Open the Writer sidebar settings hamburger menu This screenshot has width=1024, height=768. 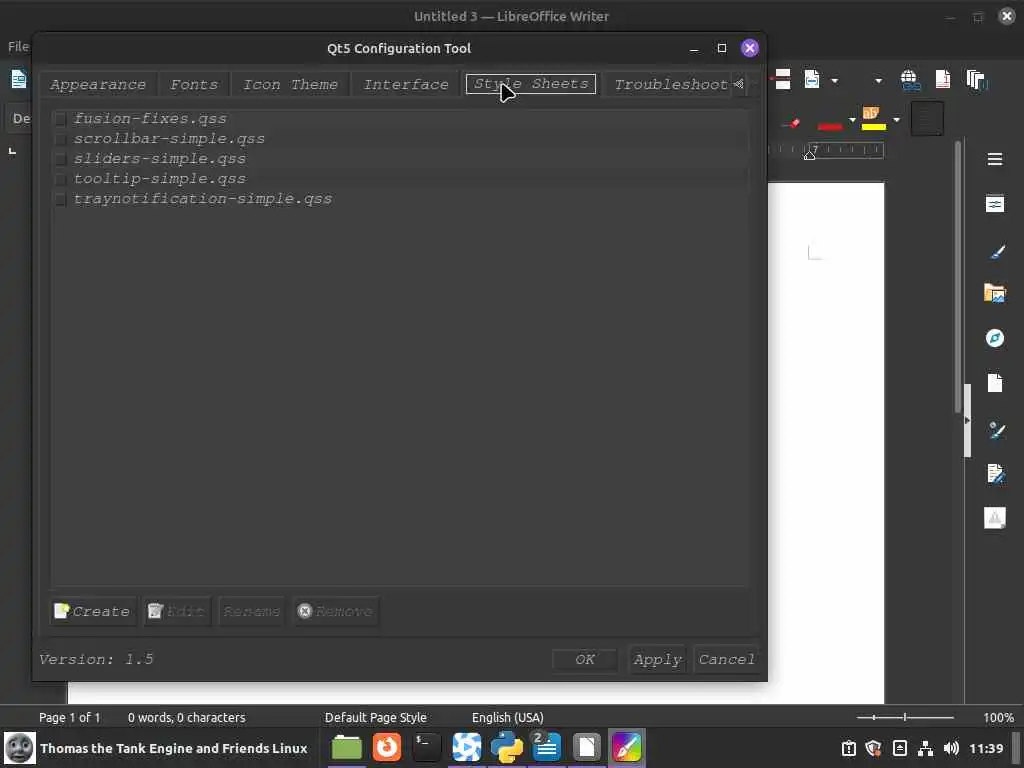[x=995, y=159]
